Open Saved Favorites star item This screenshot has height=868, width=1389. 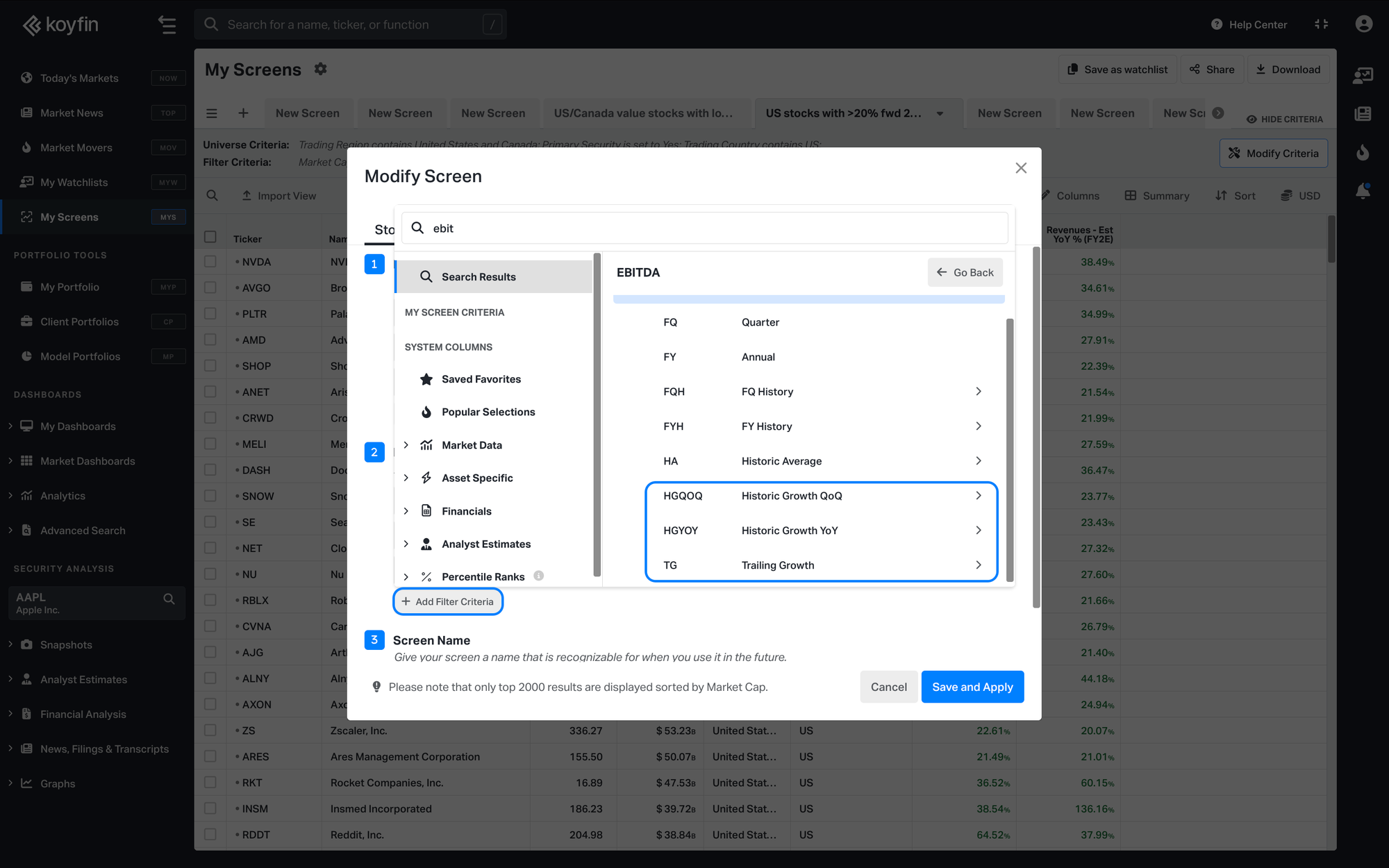pyautogui.click(x=481, y=379)
